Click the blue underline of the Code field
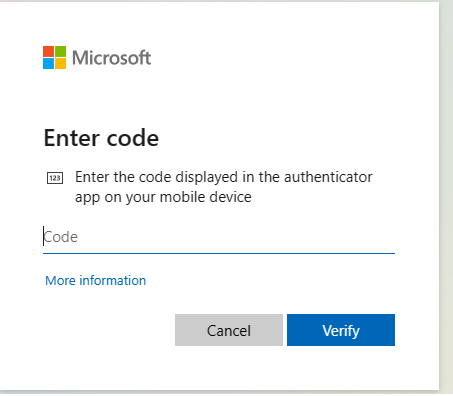 (219, 253)
